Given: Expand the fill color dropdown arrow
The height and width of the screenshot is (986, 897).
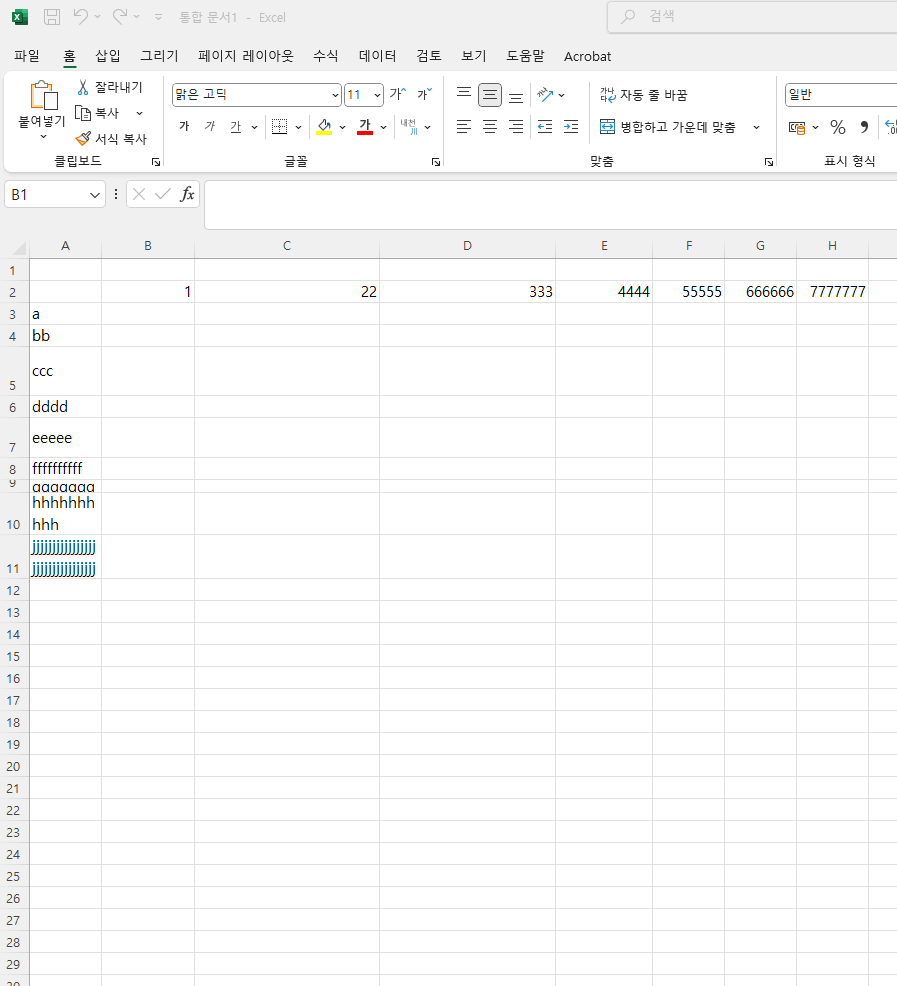Looking at the screenshot, I should [x=342, y=127].
